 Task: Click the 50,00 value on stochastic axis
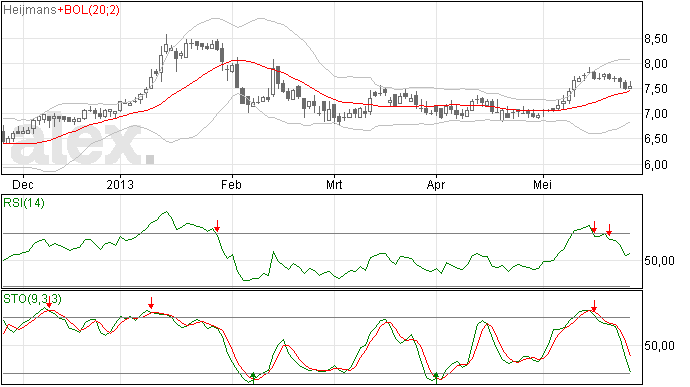(659, 346)
